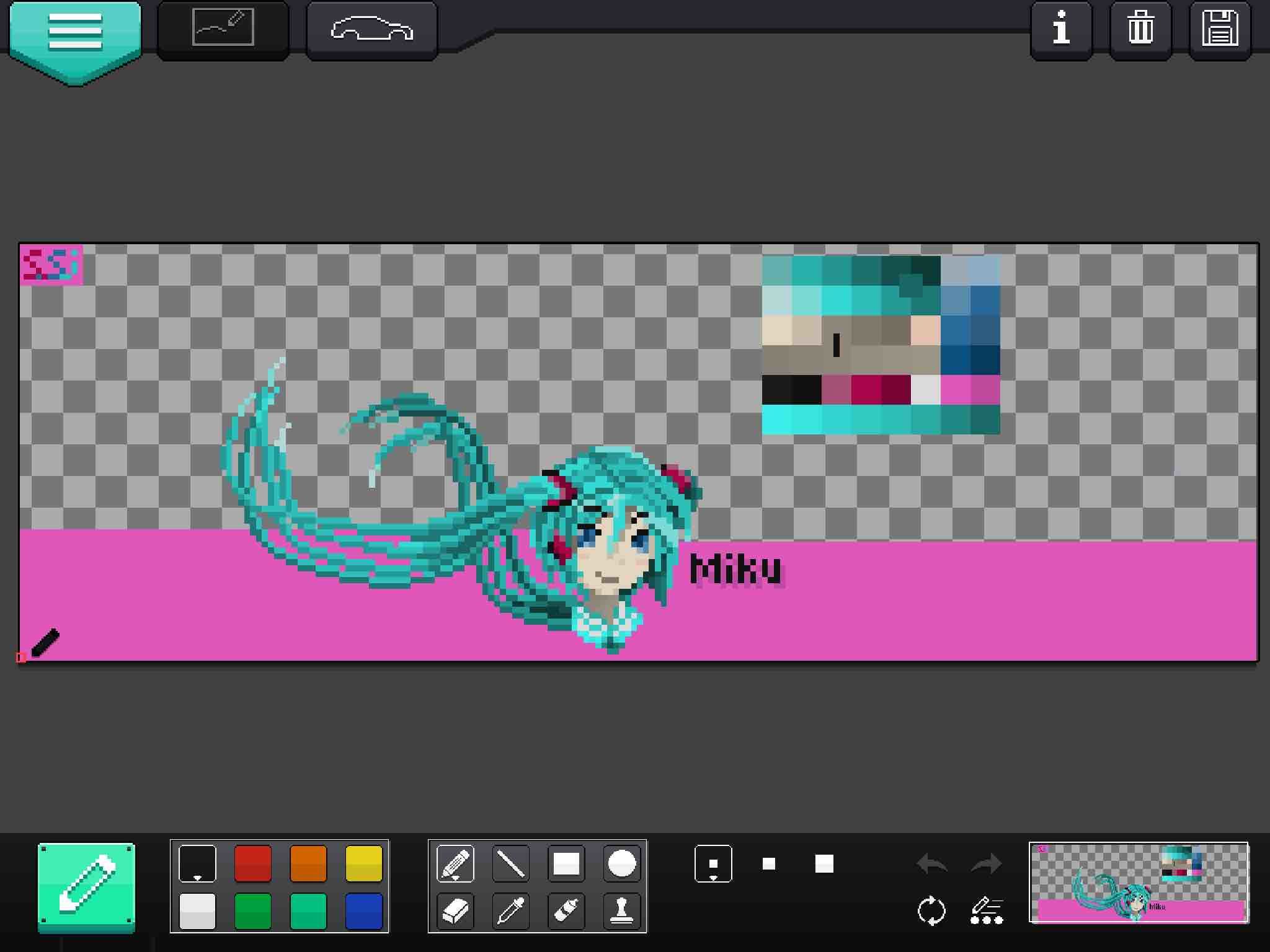This screenshot has height=952, width=1270.
Task: Pick the red color swatch
Action: pos(253,863)
